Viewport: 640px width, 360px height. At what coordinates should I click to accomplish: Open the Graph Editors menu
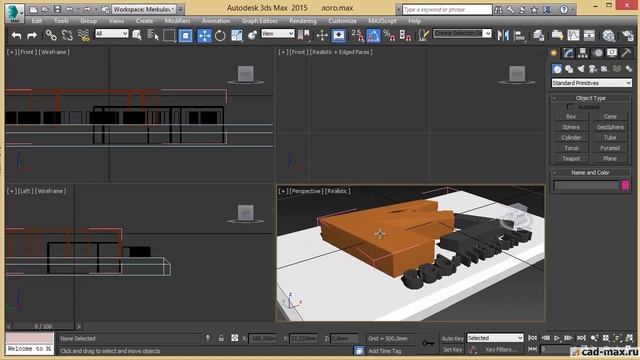pyautogui.click(x=260, y=21)
